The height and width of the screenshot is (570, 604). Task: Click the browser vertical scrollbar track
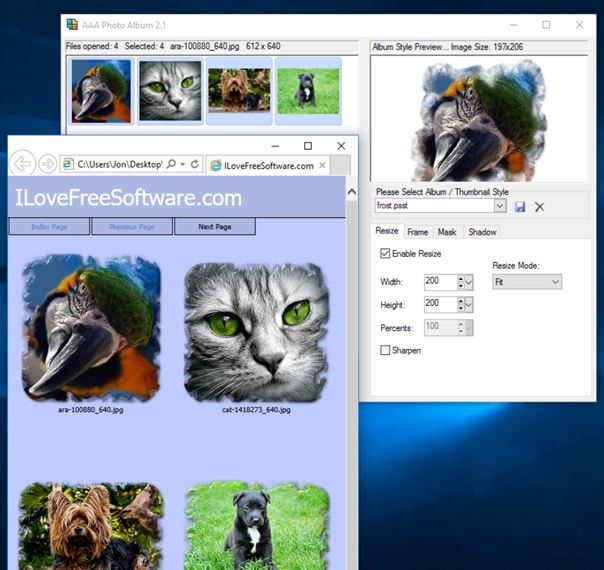[x=352, y=384]
